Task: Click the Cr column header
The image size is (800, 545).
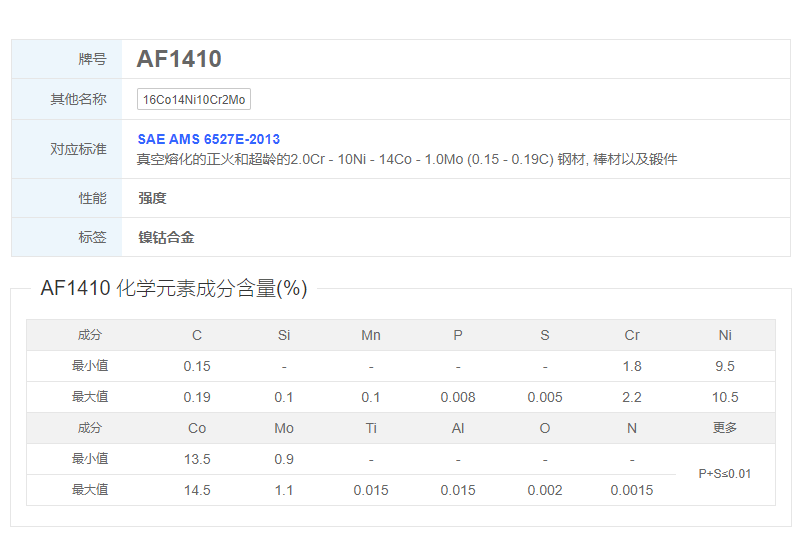Action: point(632,335)
